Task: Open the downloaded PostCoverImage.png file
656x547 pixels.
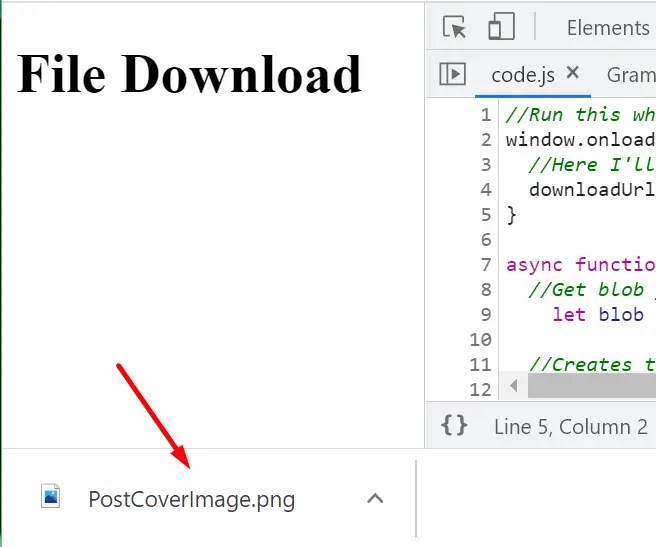Action: tap(192, 500)
